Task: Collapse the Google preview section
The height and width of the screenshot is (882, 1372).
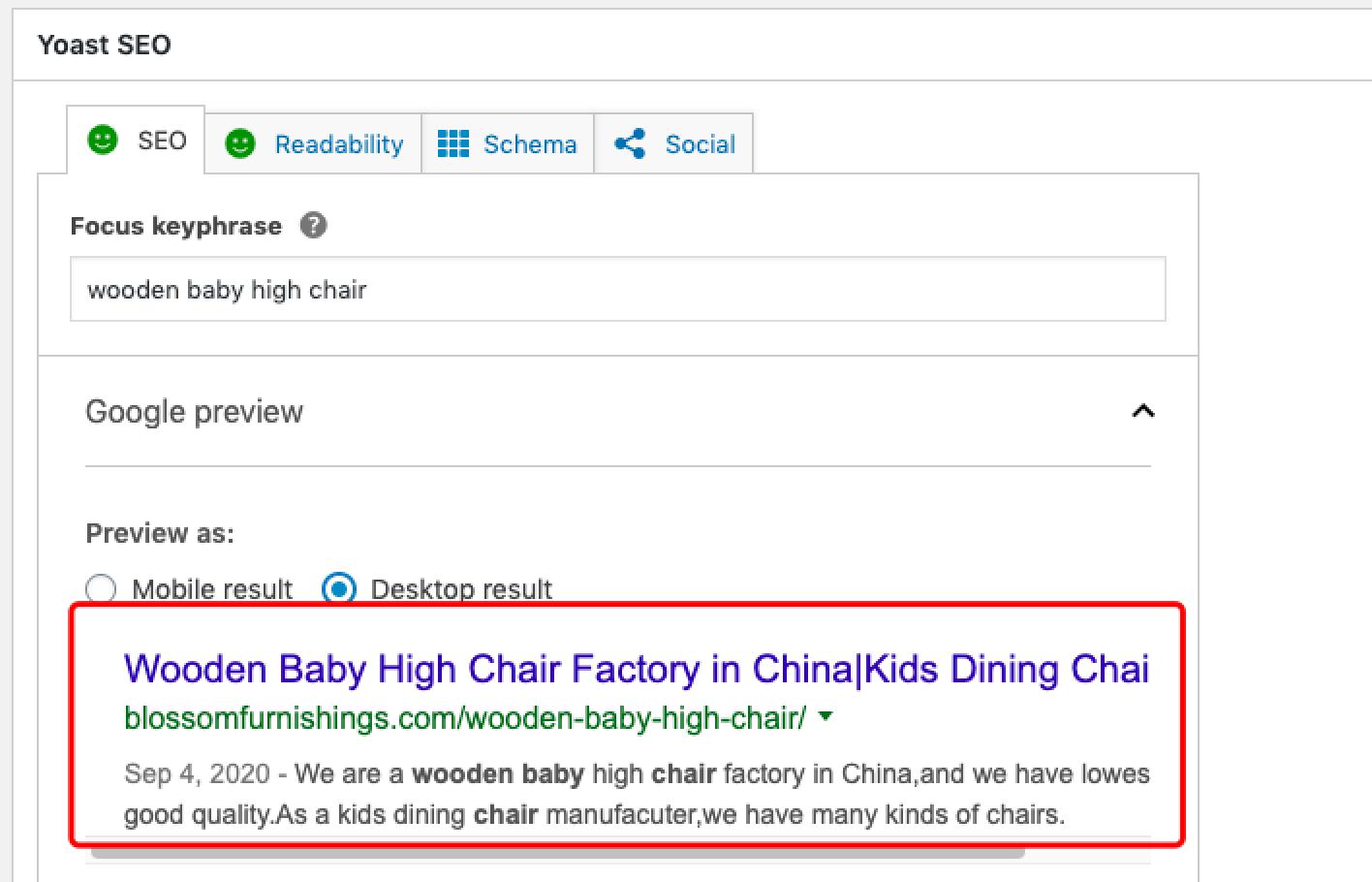Action: tap(1143, 411)
